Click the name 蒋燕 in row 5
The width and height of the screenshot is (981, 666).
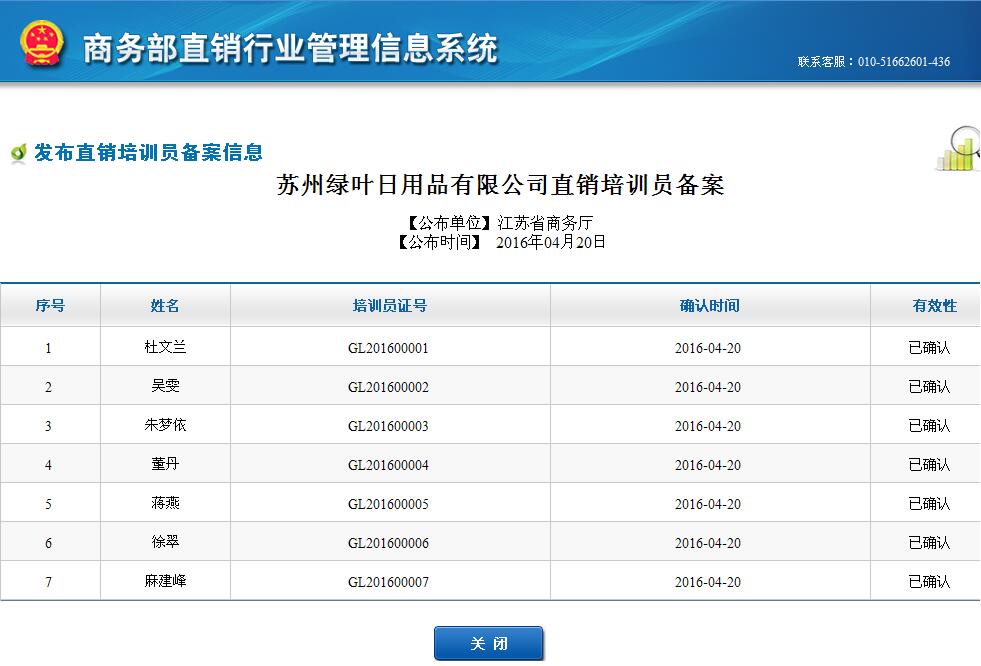(x=165, y=503)
